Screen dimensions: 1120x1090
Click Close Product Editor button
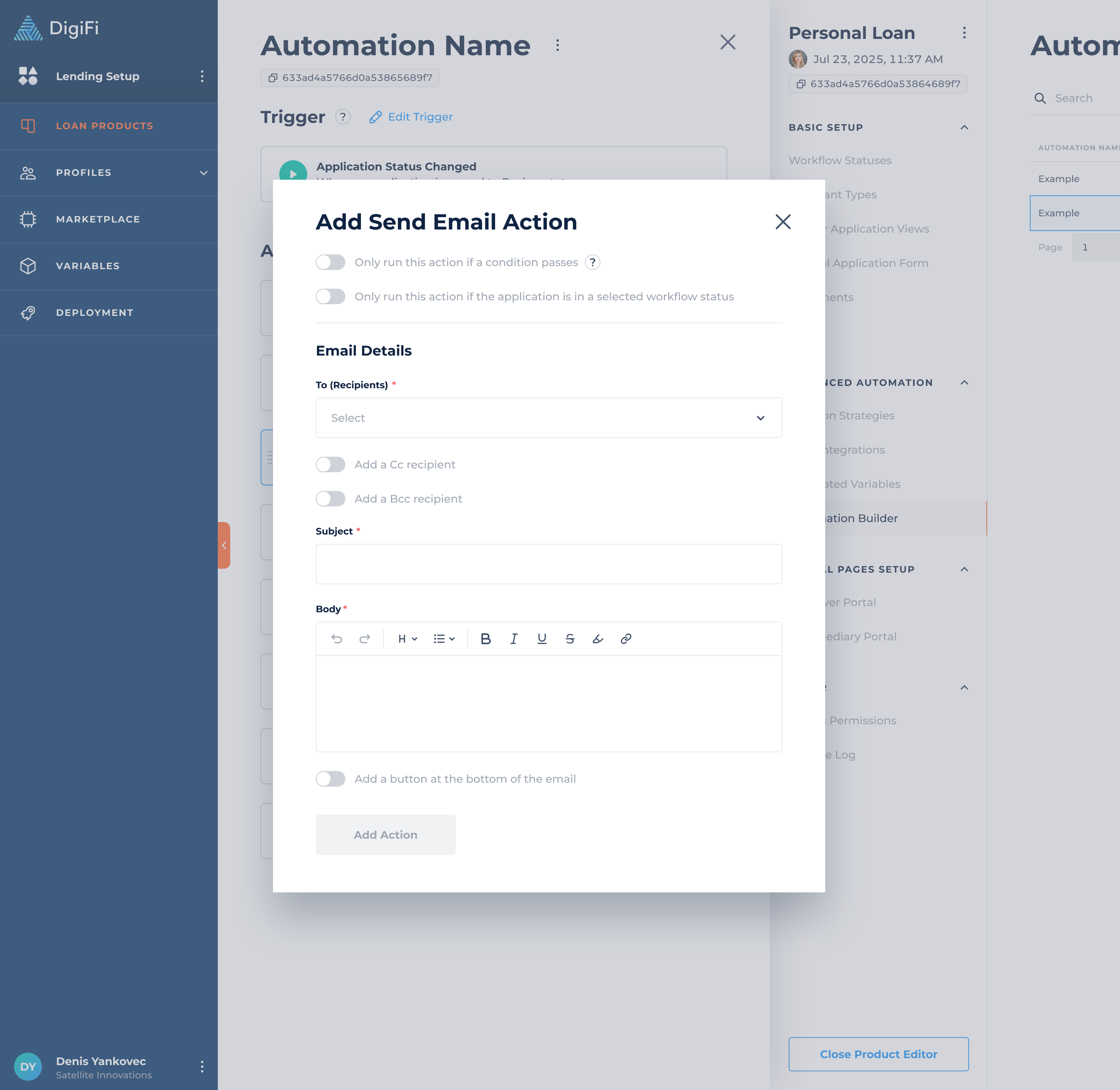point(878,1054)
